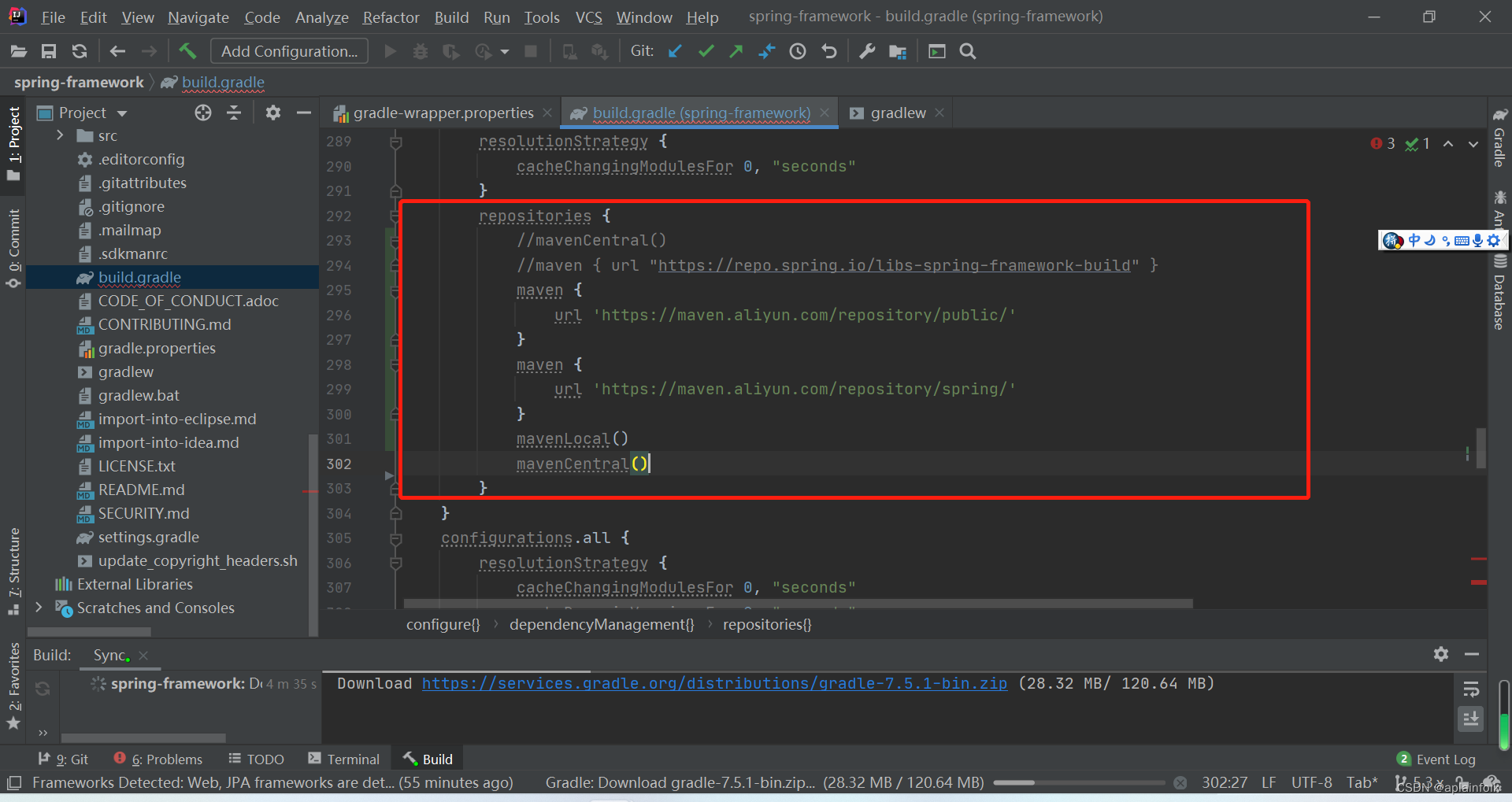
Task: Open Project Structure icon
Action: point(898,51)
